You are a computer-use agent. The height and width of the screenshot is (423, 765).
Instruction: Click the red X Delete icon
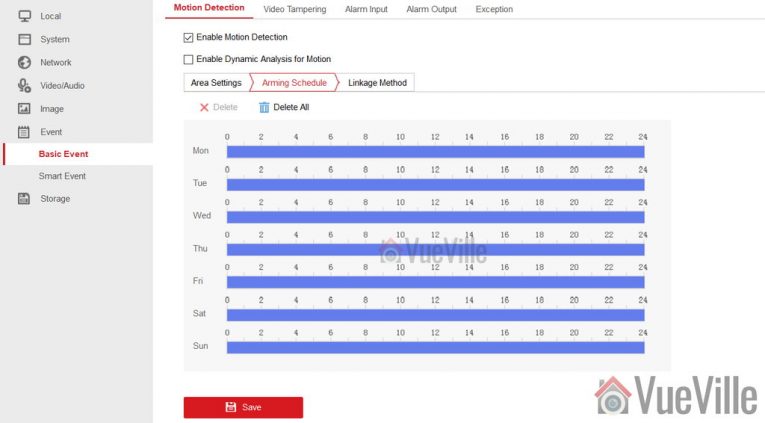204,107
